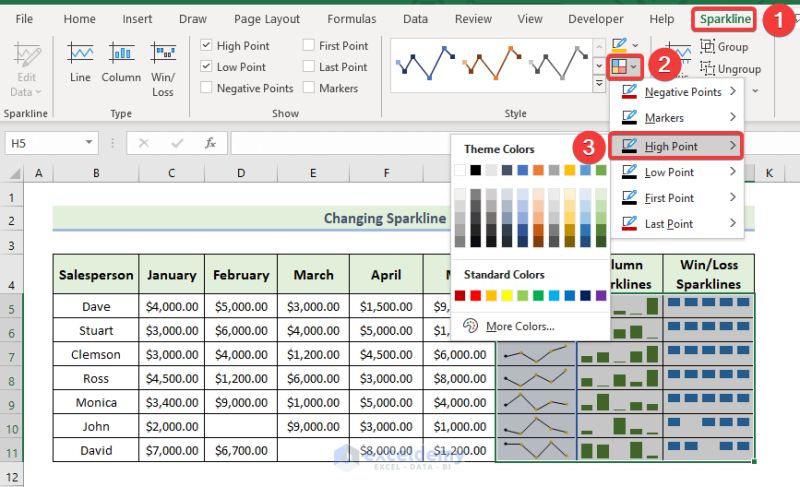Select column C header

coord(171,173)
